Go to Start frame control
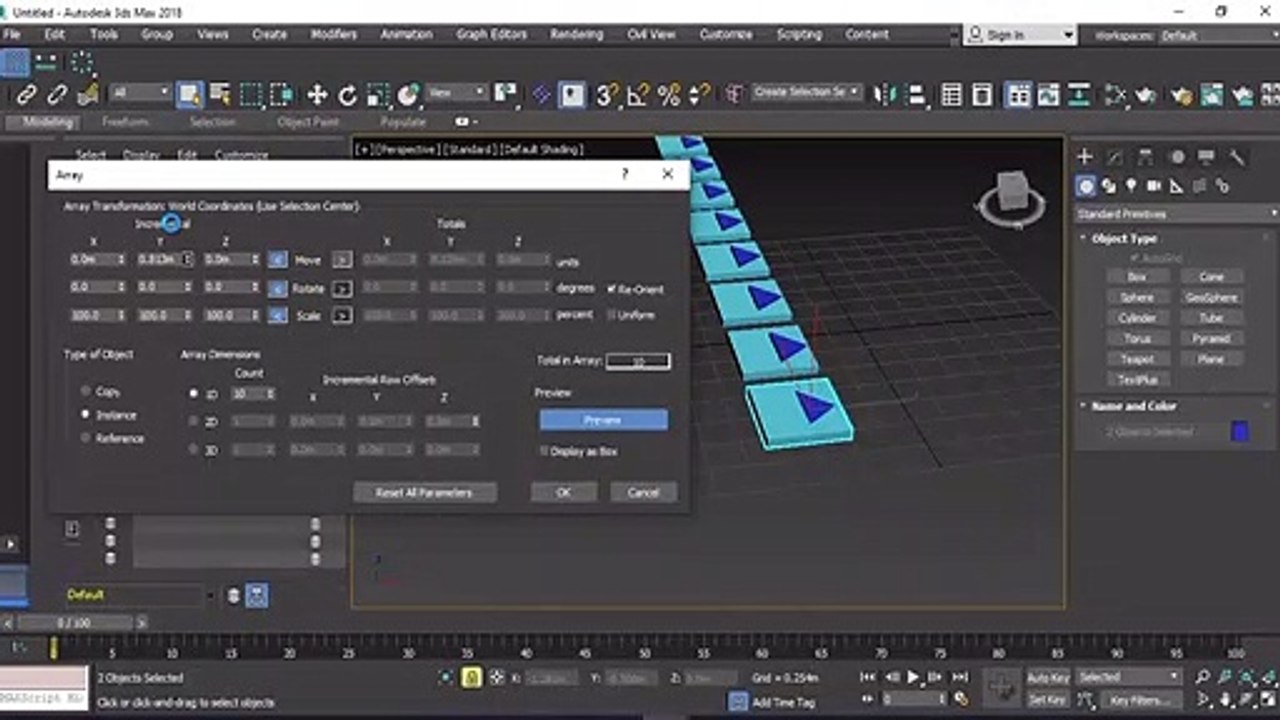The height and width of the screenshot is (720, 1280). tap(868, 677)
